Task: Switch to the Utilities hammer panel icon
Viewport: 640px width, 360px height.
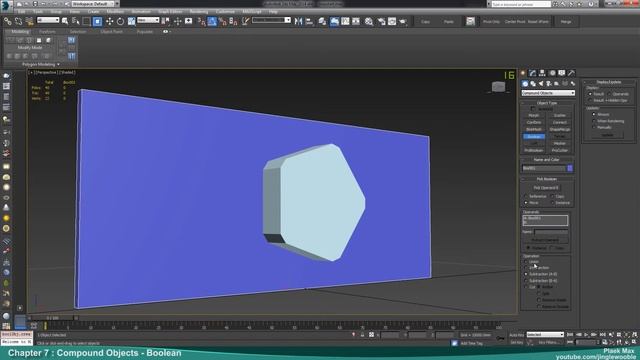Action: [571, 73]
